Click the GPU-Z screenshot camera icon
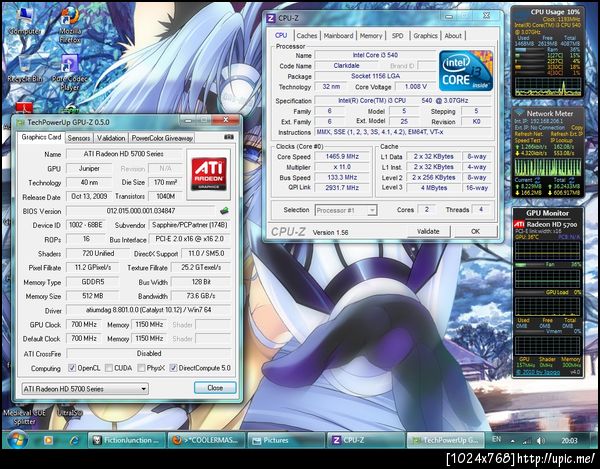Viewport: 600px width, 469px height. (x=228, y=137)
